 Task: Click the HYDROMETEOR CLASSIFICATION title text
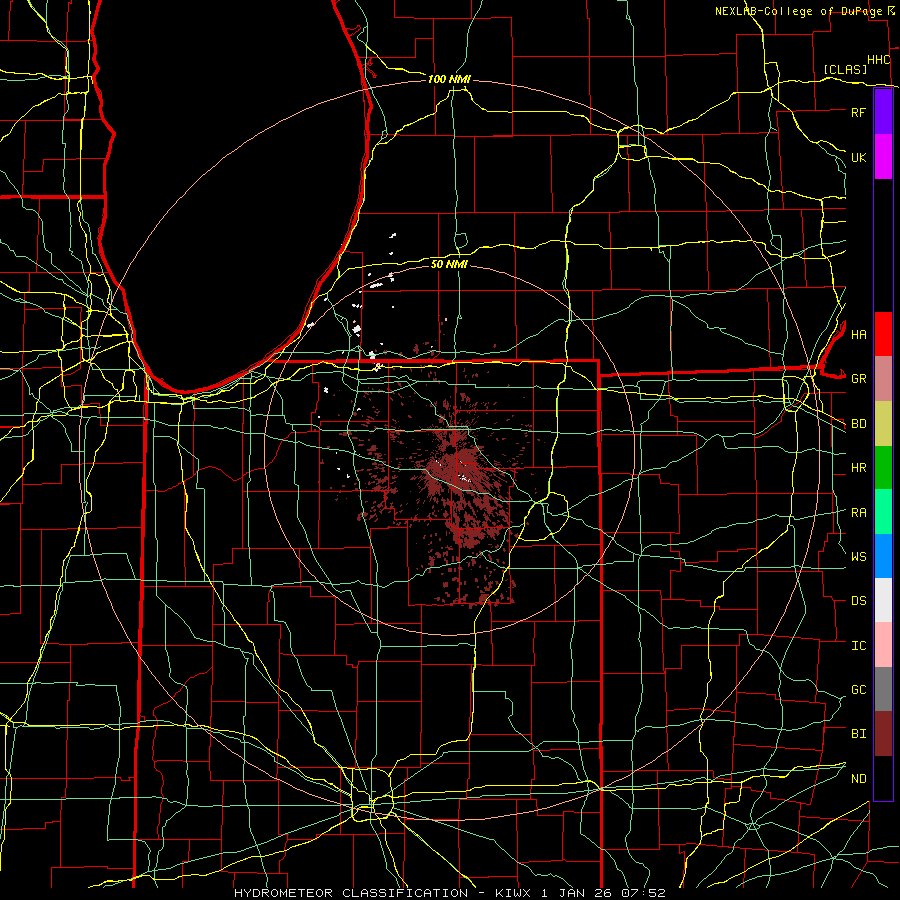coord(351,893)
